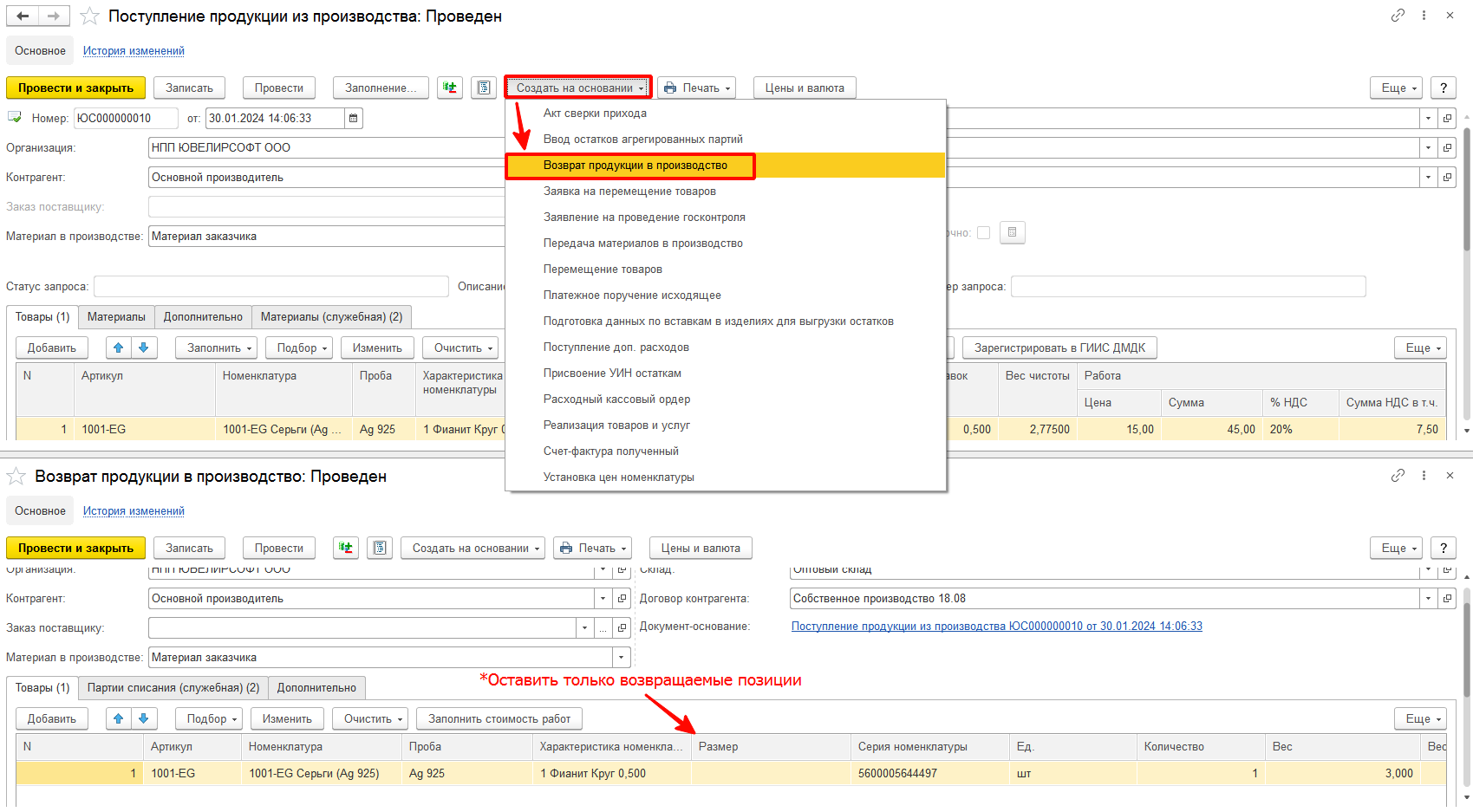Toggle the checkbox near Материал в производстве row

tap(983, 232)
